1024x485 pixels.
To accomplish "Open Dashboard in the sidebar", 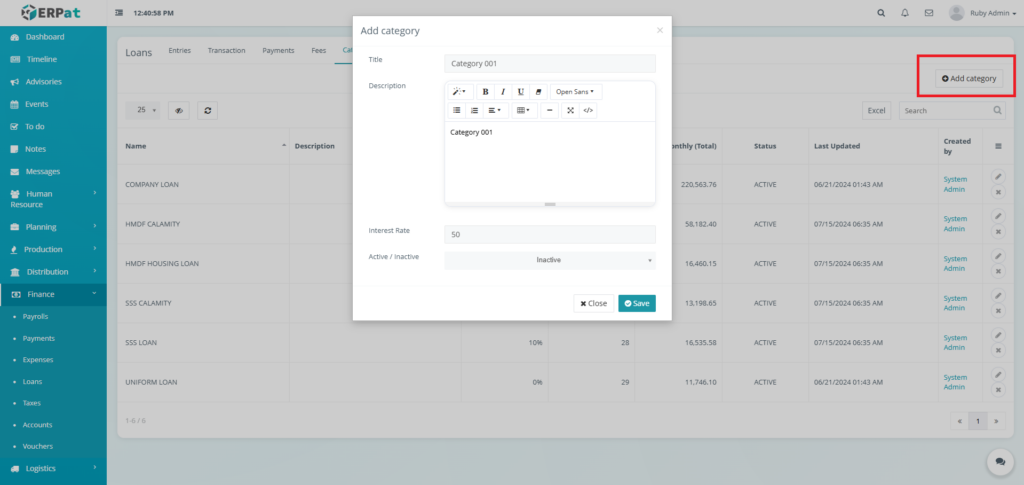I will coord(54,37).
